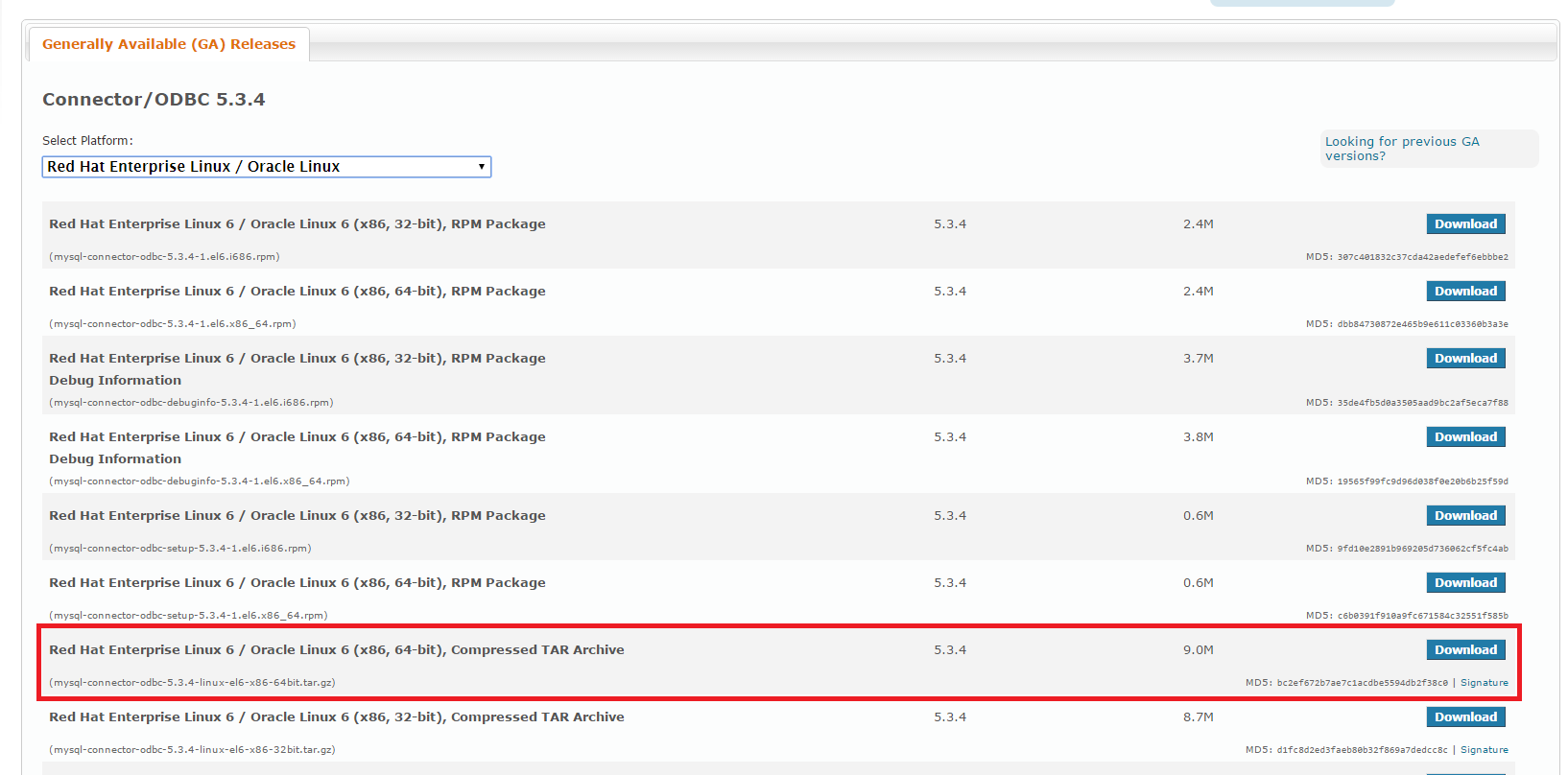Download the 64-bit odbc-setup RPM package
The image size is (1568, 775).
click(1465, 583)
